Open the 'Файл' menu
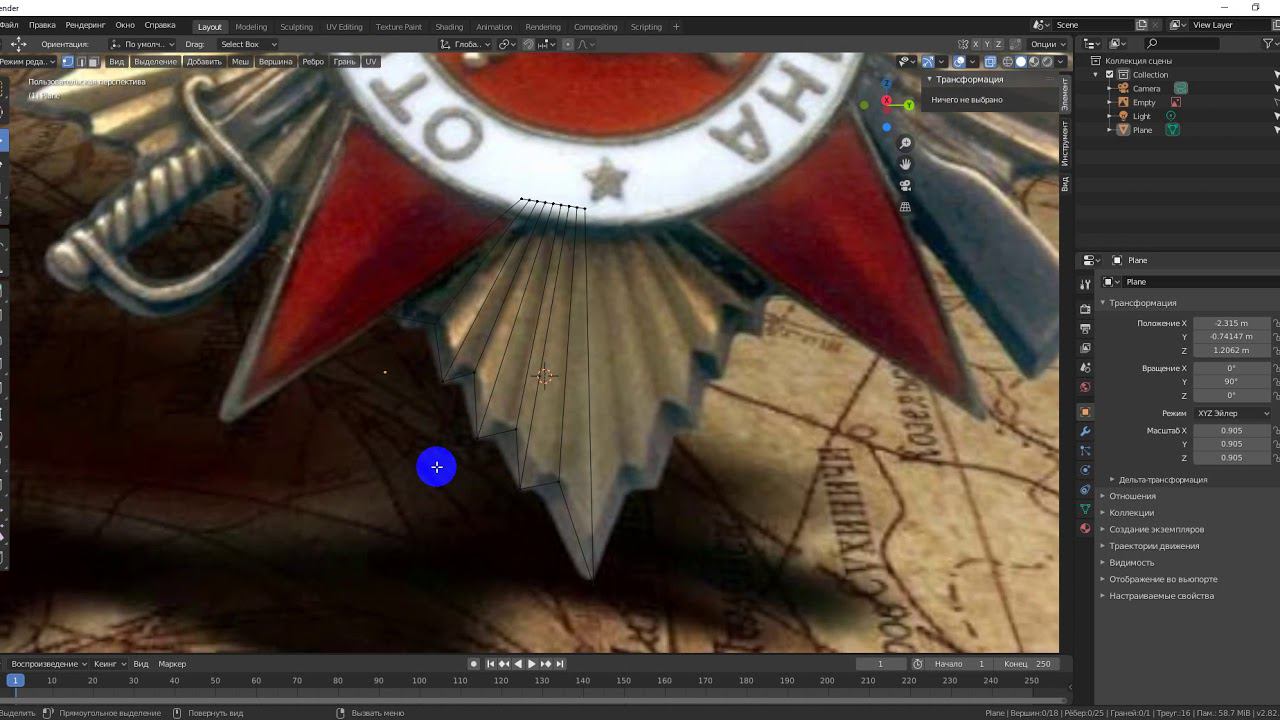This screenshot has width=1280, height=720. [9, 25]
